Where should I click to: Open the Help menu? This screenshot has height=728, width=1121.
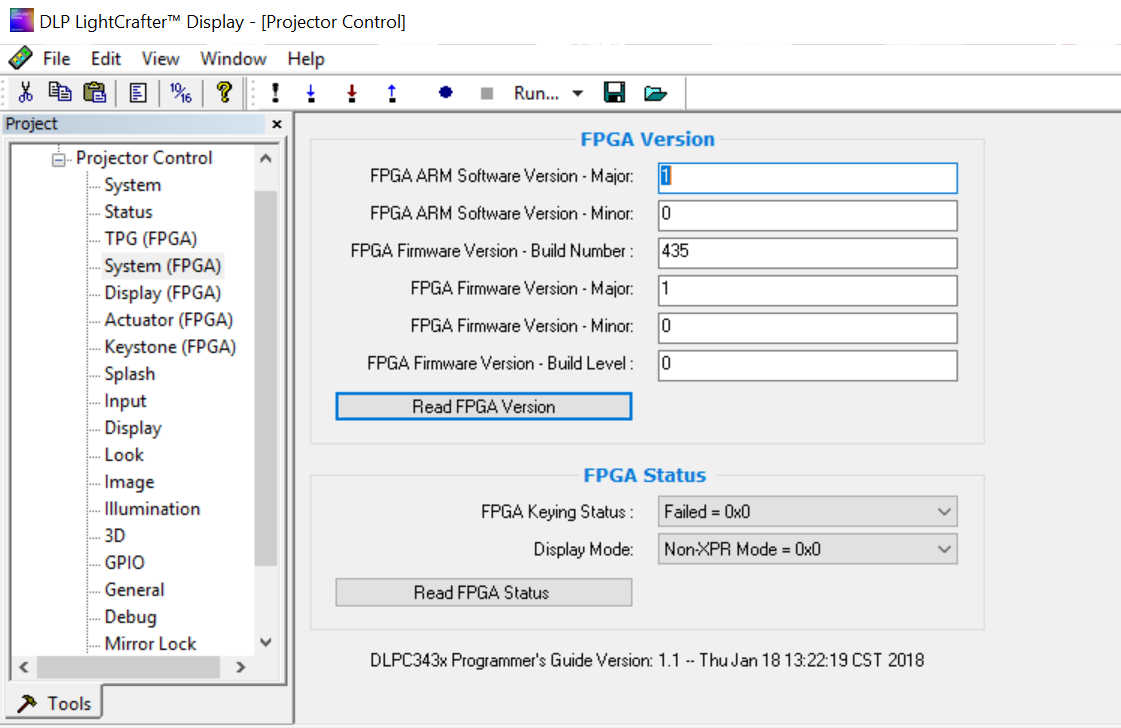306,59
